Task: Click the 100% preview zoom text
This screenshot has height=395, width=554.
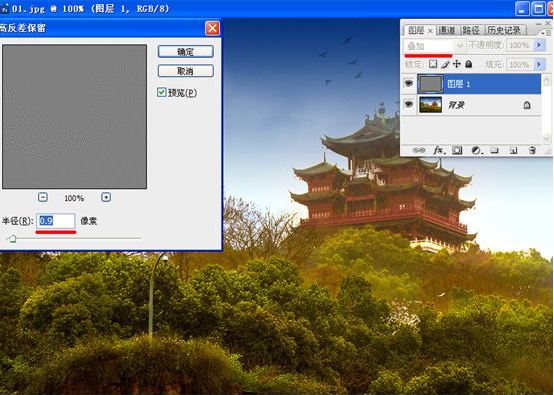Action: pos(74,198)
